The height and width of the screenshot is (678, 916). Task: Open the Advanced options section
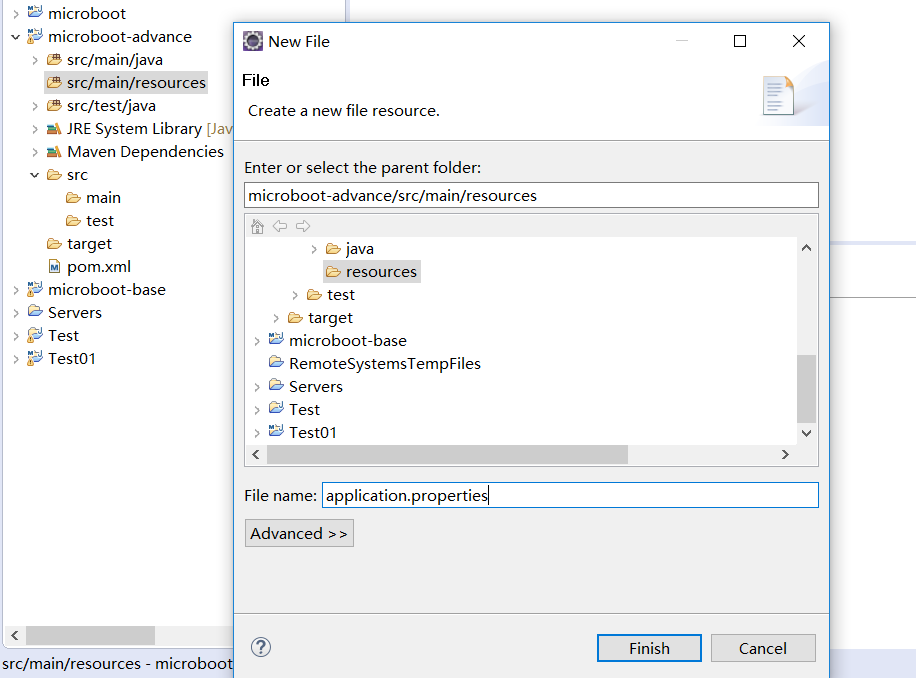tap(299, 533)
